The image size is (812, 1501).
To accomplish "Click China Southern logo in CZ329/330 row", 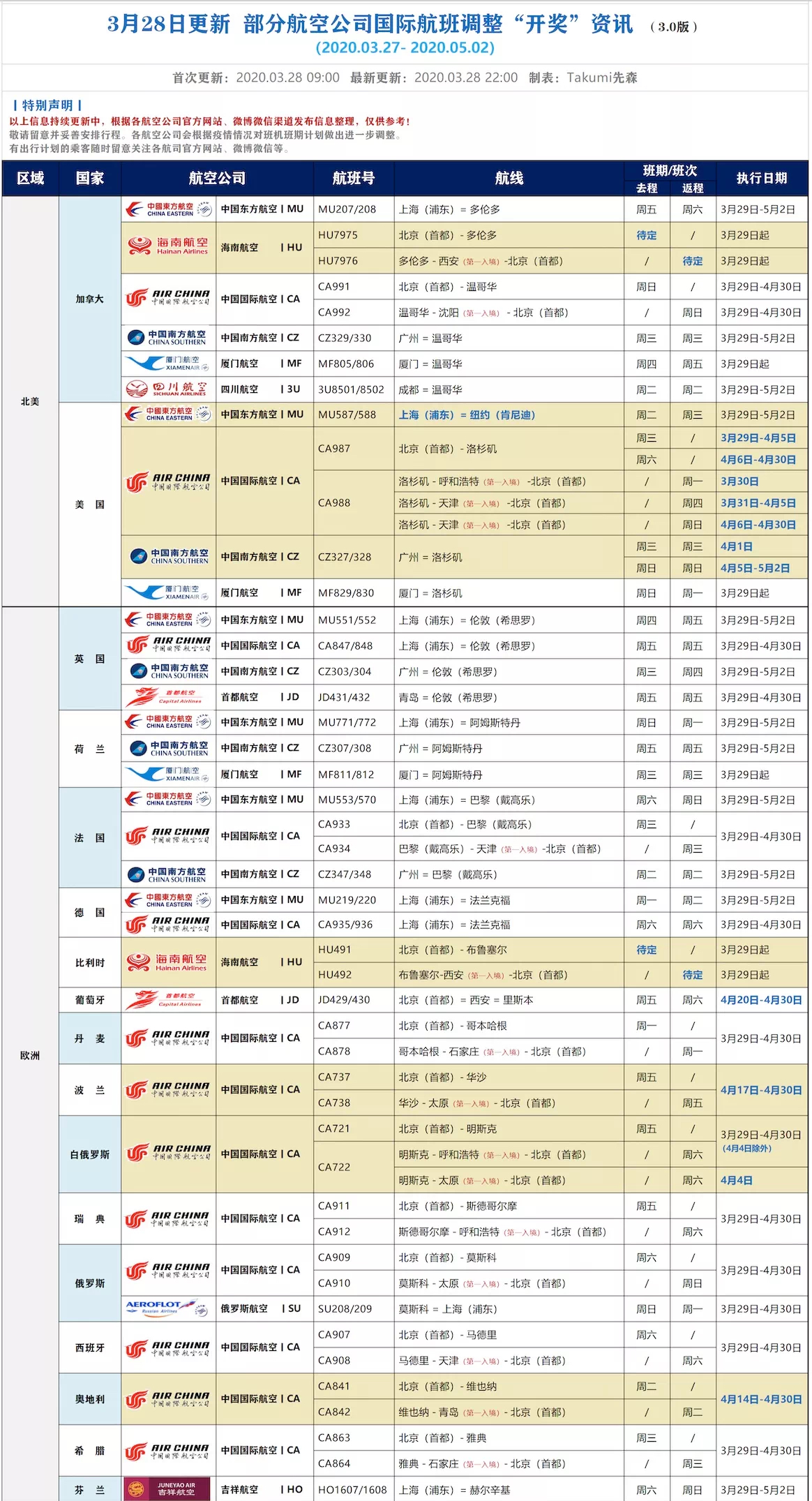I will click(x=168, y=338).
